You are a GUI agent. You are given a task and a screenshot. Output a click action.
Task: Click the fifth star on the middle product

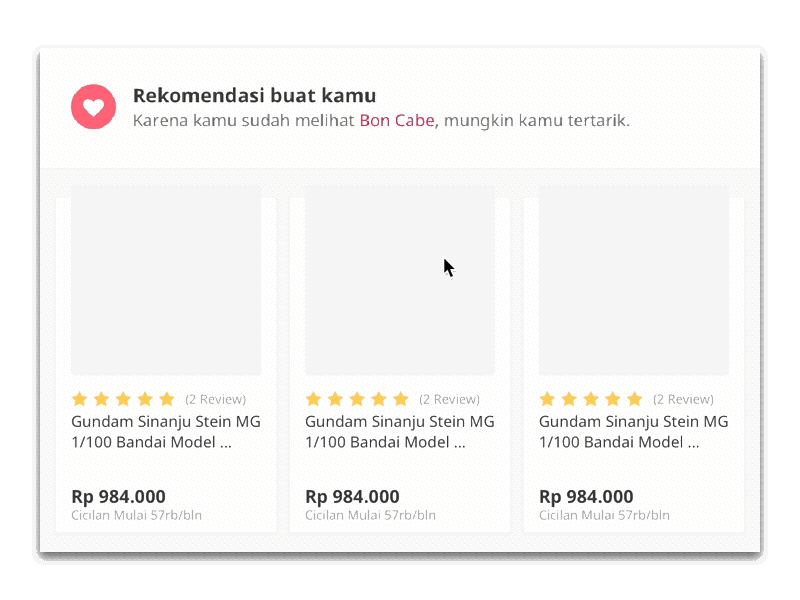(402, 398)
